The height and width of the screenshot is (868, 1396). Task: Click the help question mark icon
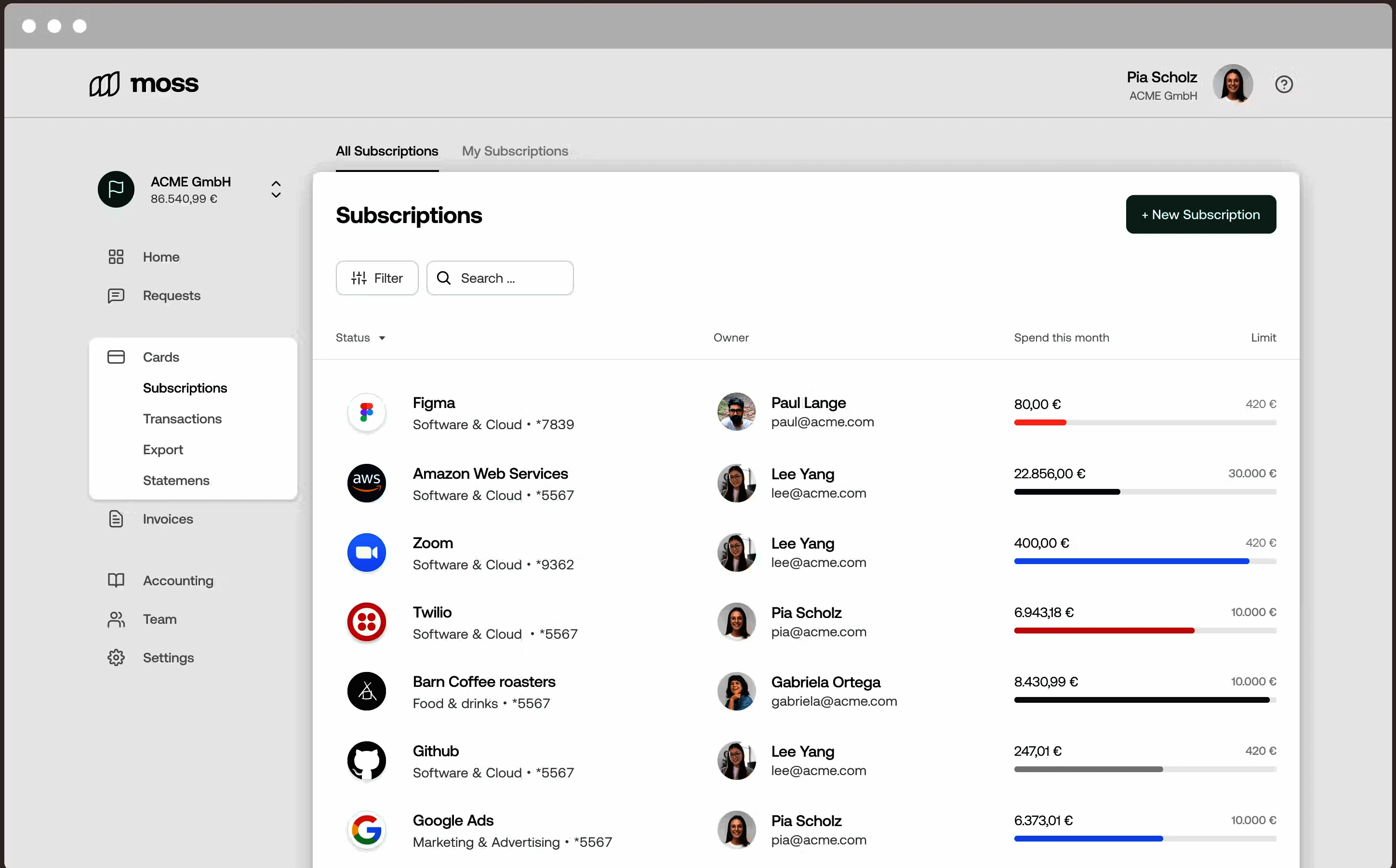[1283, 84]
